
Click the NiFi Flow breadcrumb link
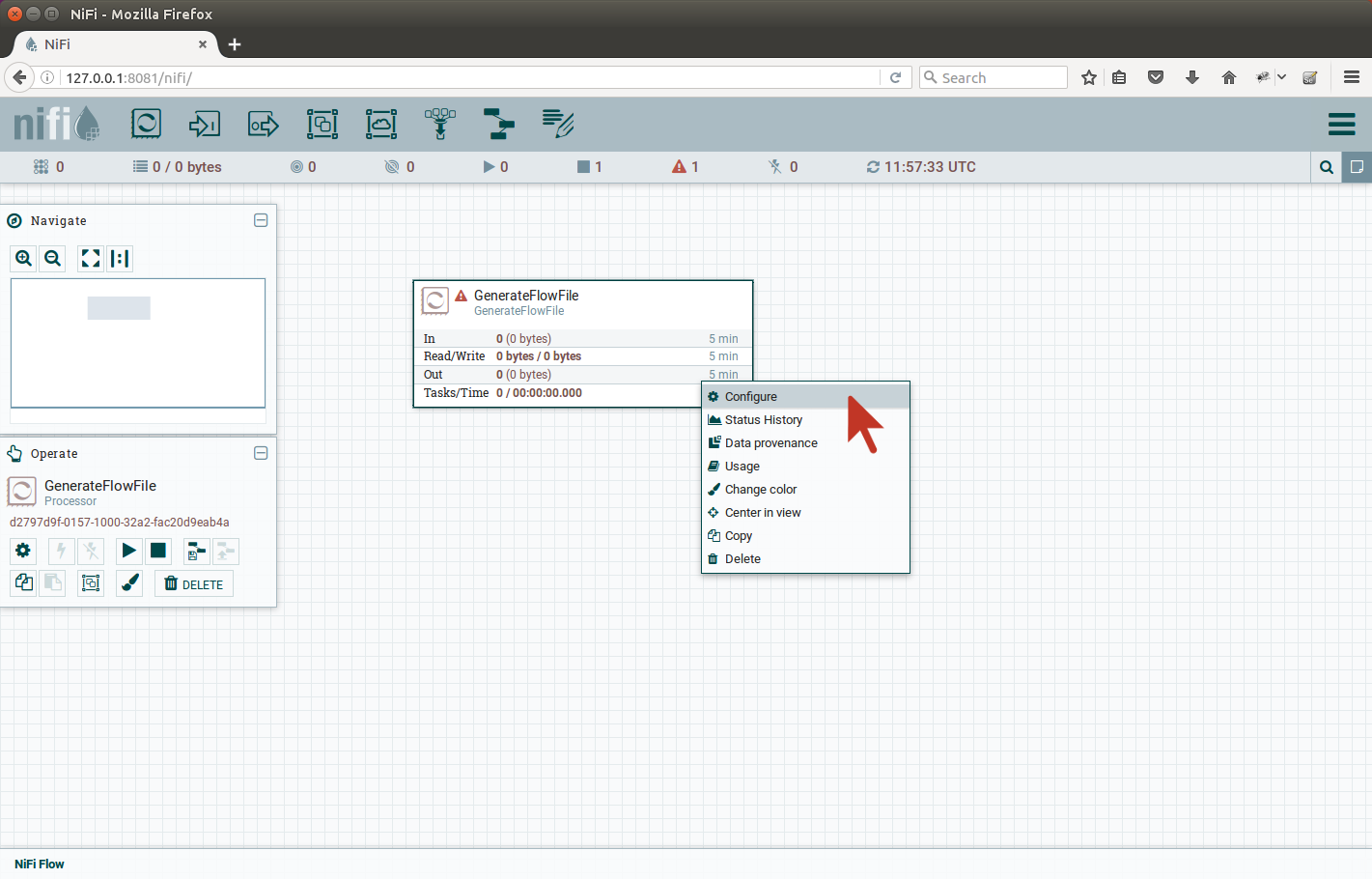pyautogui.click(x=40, y=865)
